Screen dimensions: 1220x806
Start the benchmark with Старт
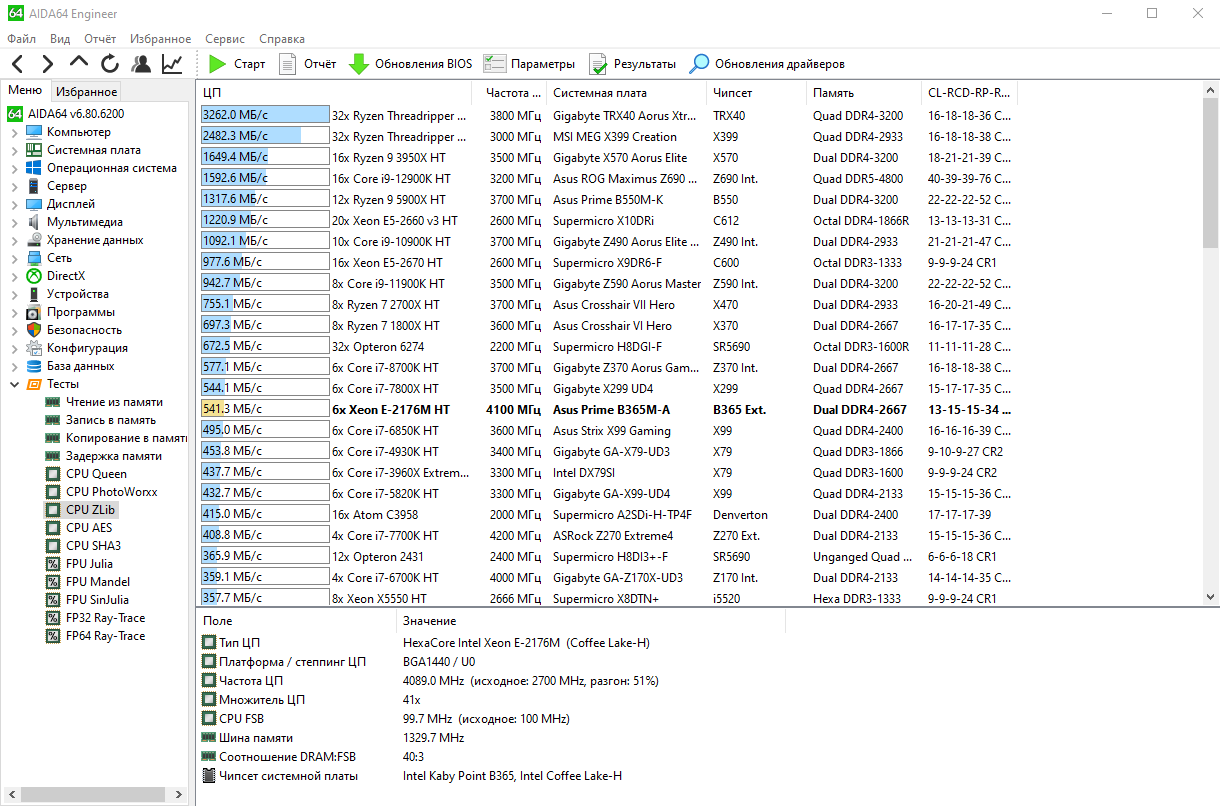pos(237,64)
